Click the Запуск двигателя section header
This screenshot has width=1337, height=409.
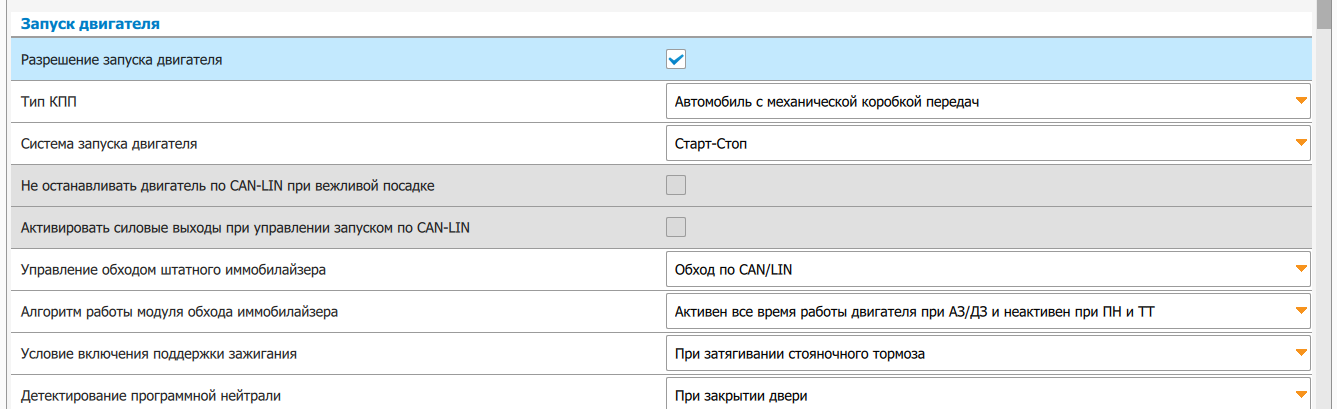coord(91,22)
